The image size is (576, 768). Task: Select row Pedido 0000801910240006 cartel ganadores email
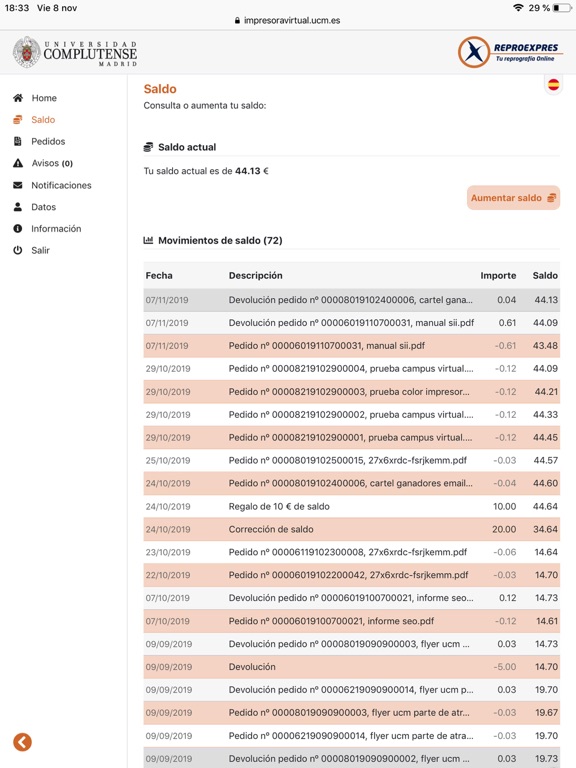352,483
